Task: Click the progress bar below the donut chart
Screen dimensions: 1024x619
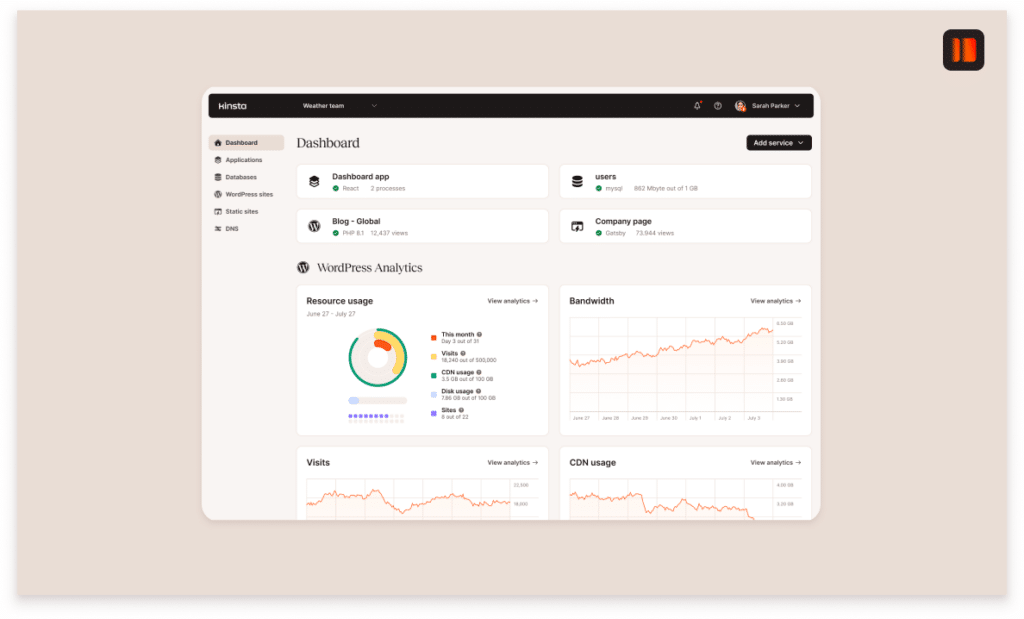Action: 377,400
